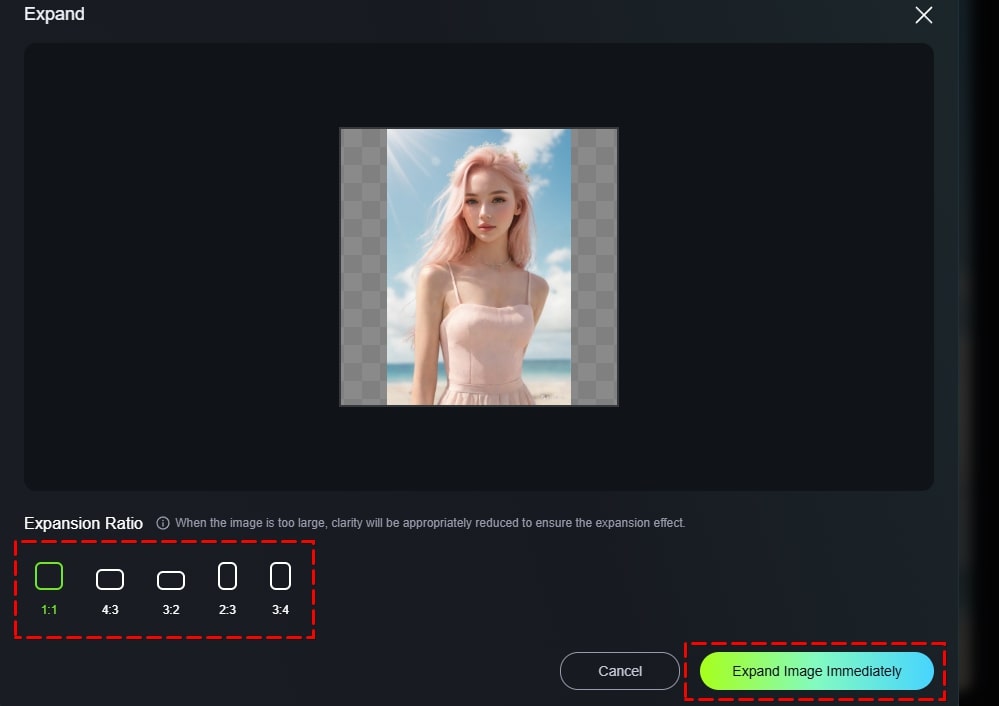Click Expand Image Immediately
Image resolution: width=999 pixels, height=706 pixels.
click(x=816, y=671)
